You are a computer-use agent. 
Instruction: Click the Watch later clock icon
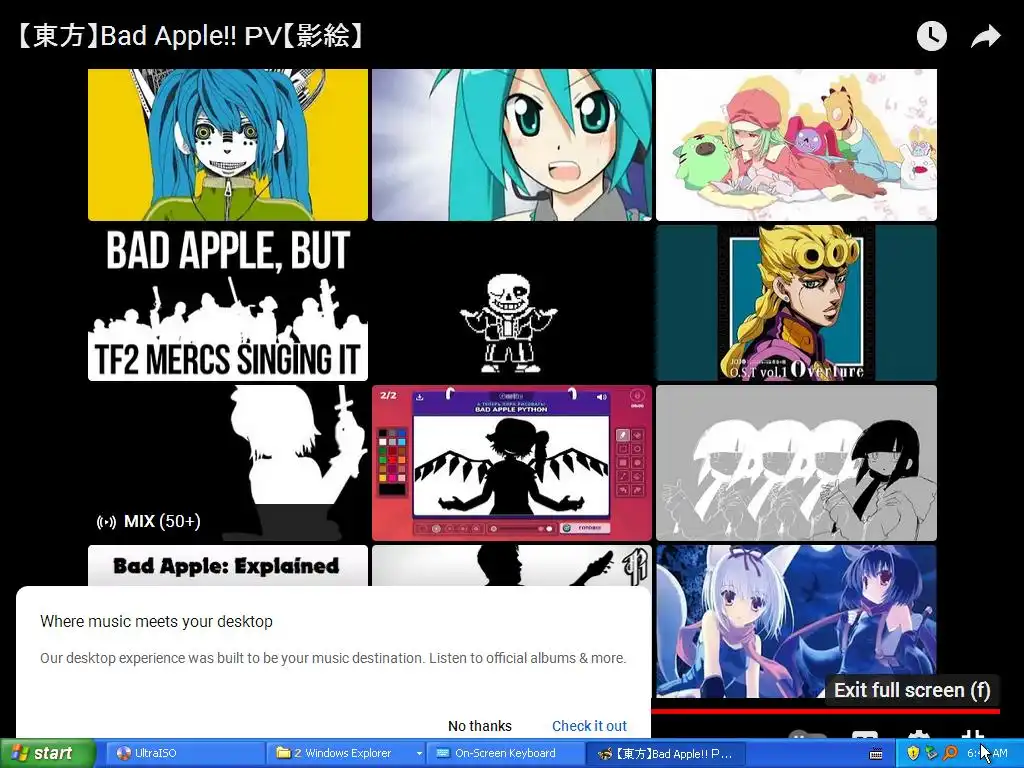tap(931, 36)
